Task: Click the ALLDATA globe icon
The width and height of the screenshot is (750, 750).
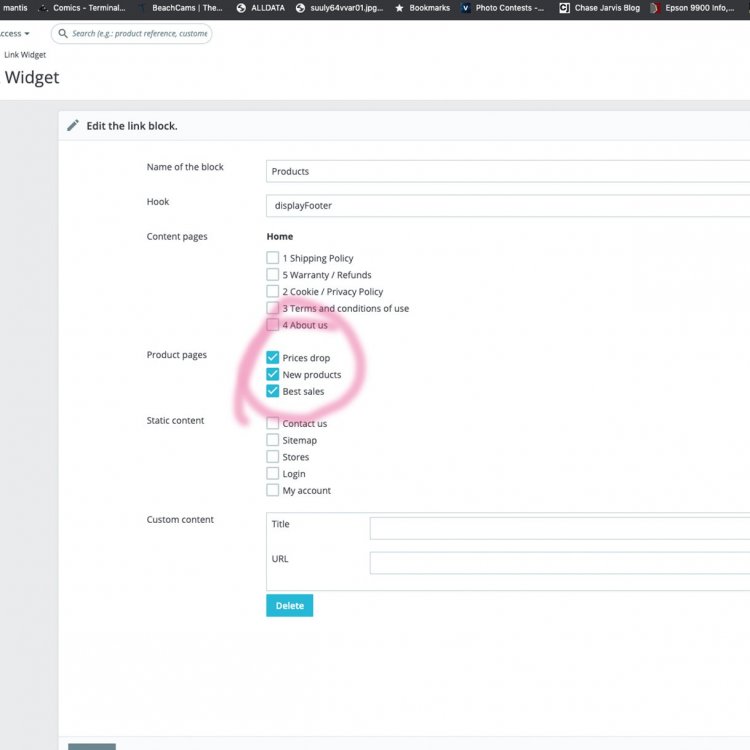Action: [241, 8]
